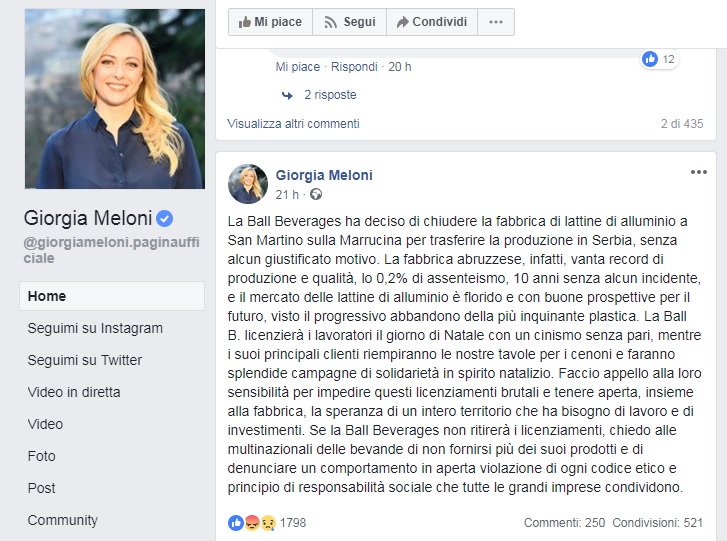Toggle the Mi piace page like button
The image size is (727, 541).
pos(270,21)
